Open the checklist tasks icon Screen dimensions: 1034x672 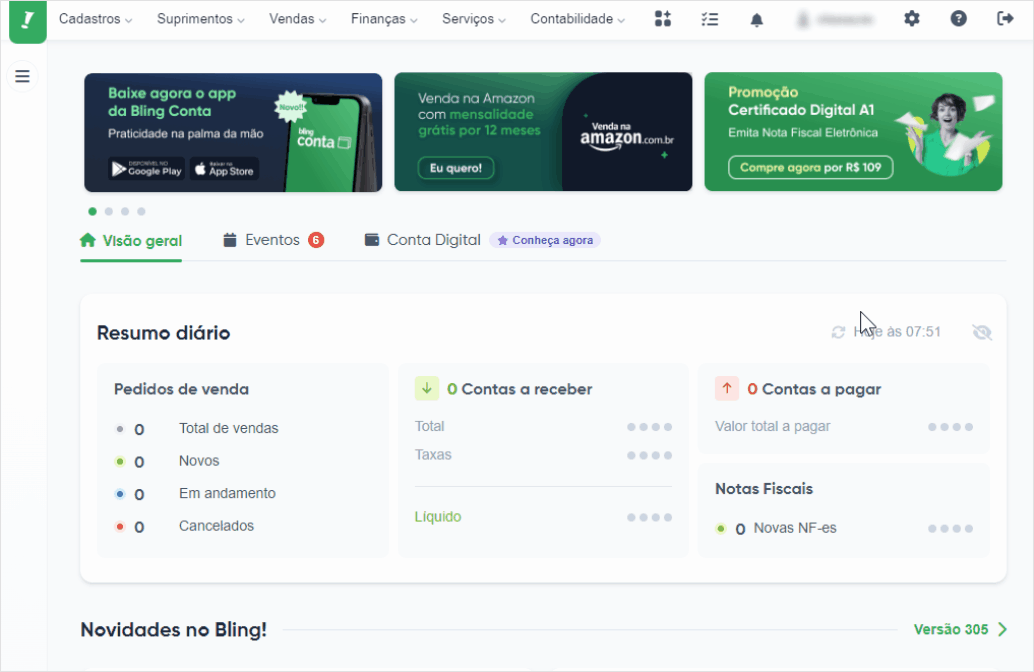pos(710,19)
